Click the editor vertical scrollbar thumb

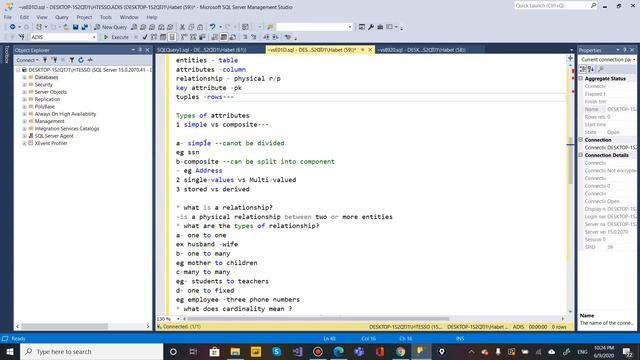pyautogui.click(x=570, y=161)
